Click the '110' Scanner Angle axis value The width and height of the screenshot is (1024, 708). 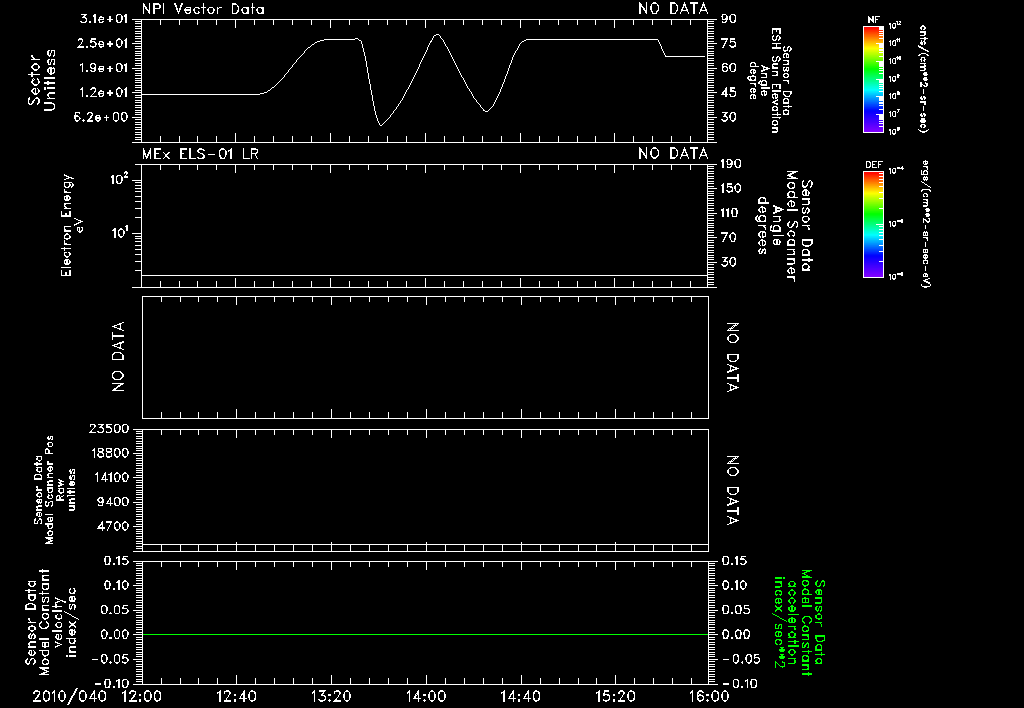pyautogui.click(x=731, y=213)
